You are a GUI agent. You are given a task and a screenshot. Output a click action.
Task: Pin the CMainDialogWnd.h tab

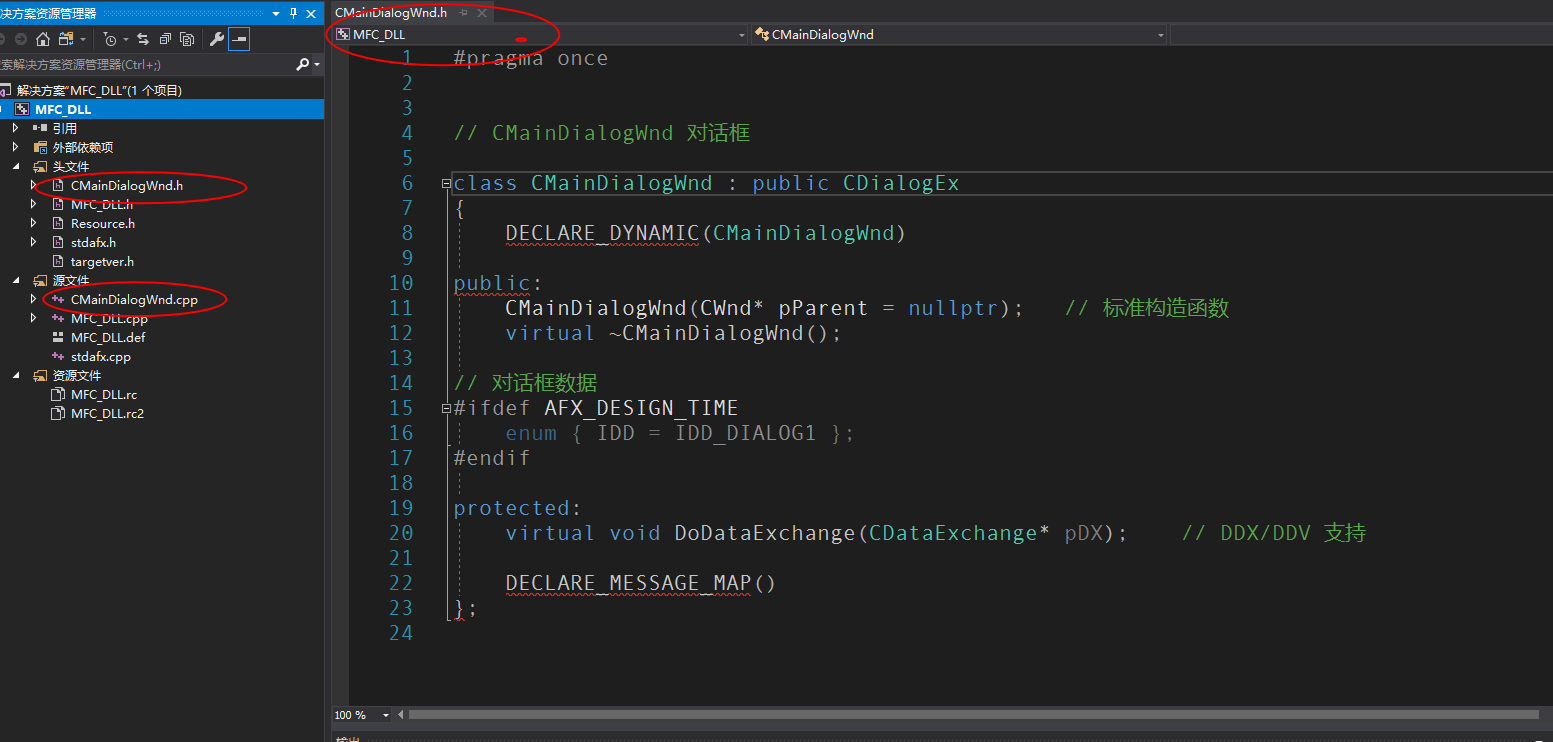(x=463, y=13)
